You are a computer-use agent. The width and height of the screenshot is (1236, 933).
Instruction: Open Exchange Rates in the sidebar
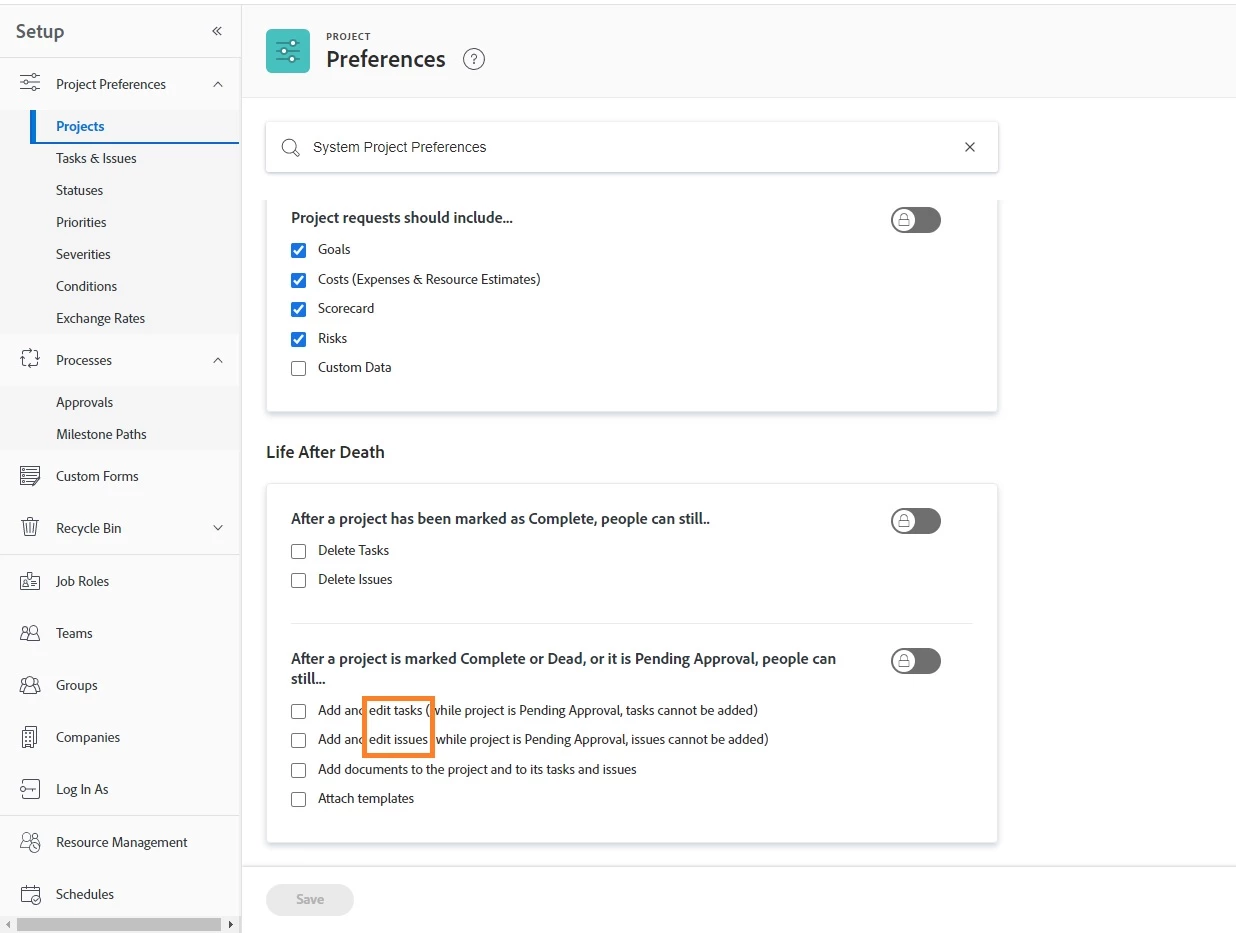(100, 318)
